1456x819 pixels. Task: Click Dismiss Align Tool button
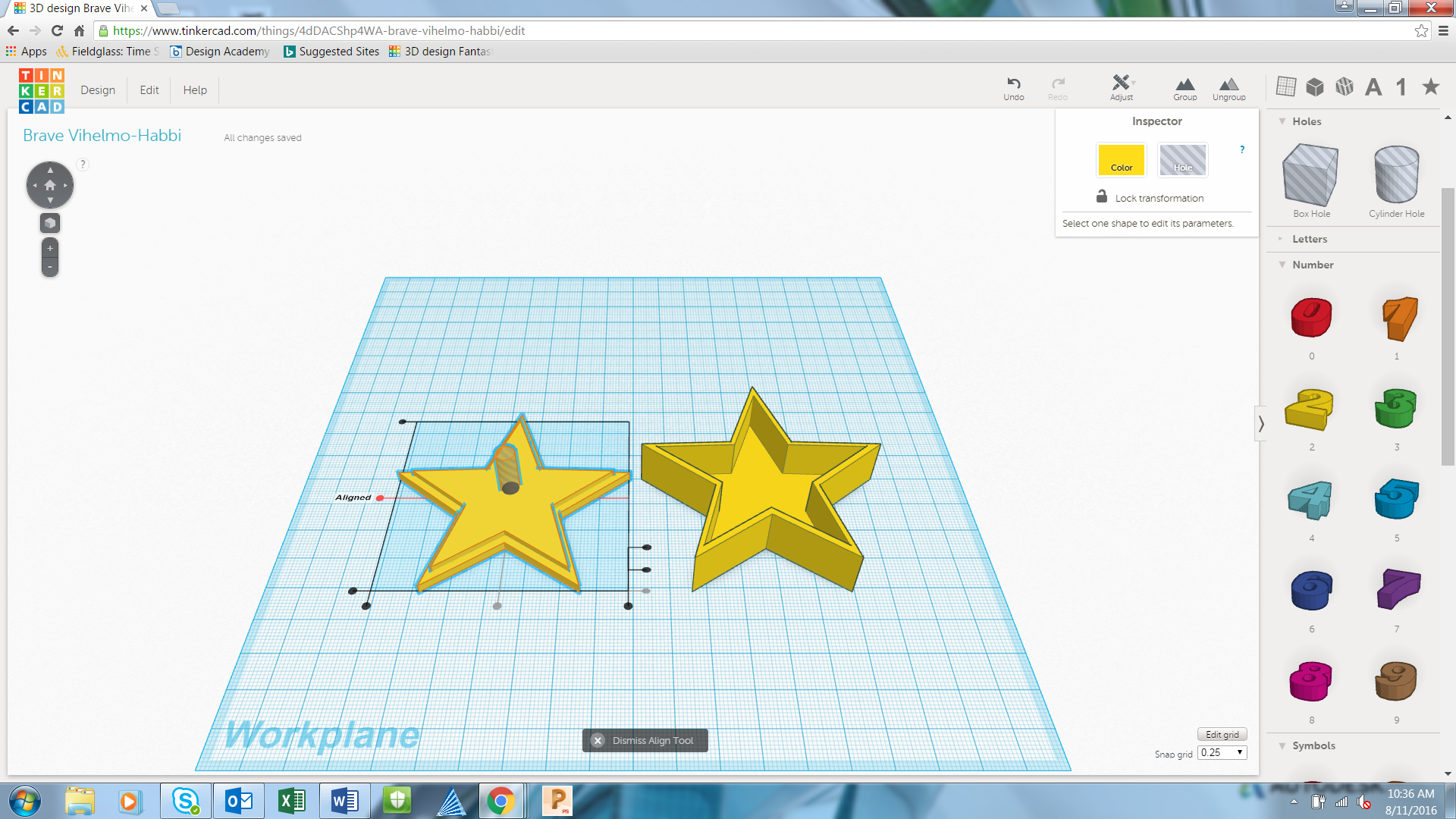645,741
